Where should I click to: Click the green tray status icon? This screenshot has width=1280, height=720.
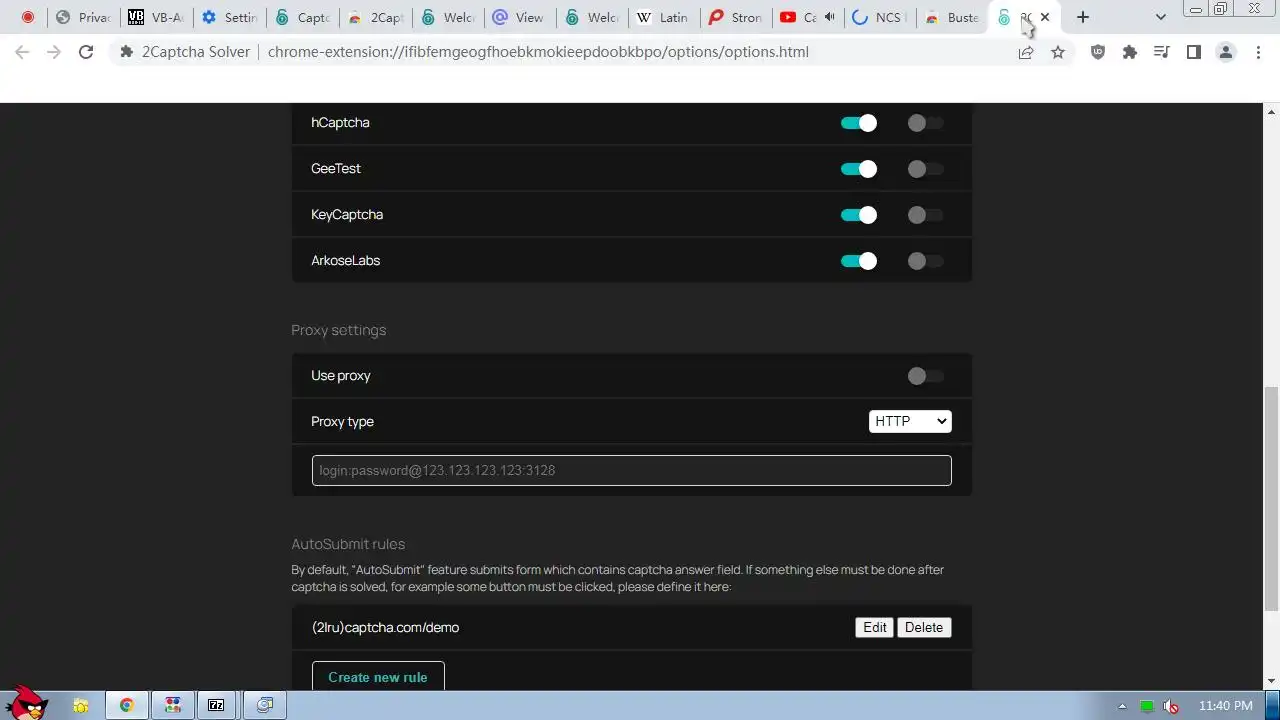(x=1147, y=706)
